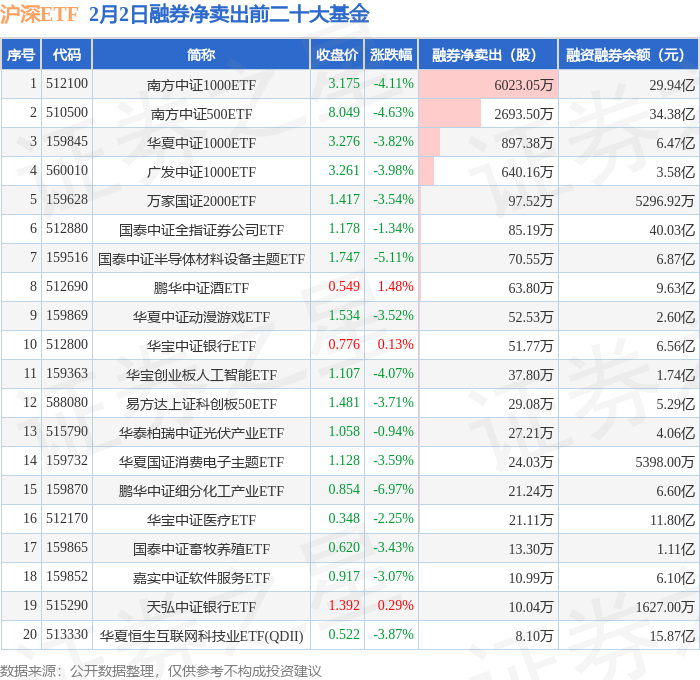The width and height of the screenshot is (700, 680).
Task: Click the value 10.99万
Action: pyautogui.click(x=531, y=578)
